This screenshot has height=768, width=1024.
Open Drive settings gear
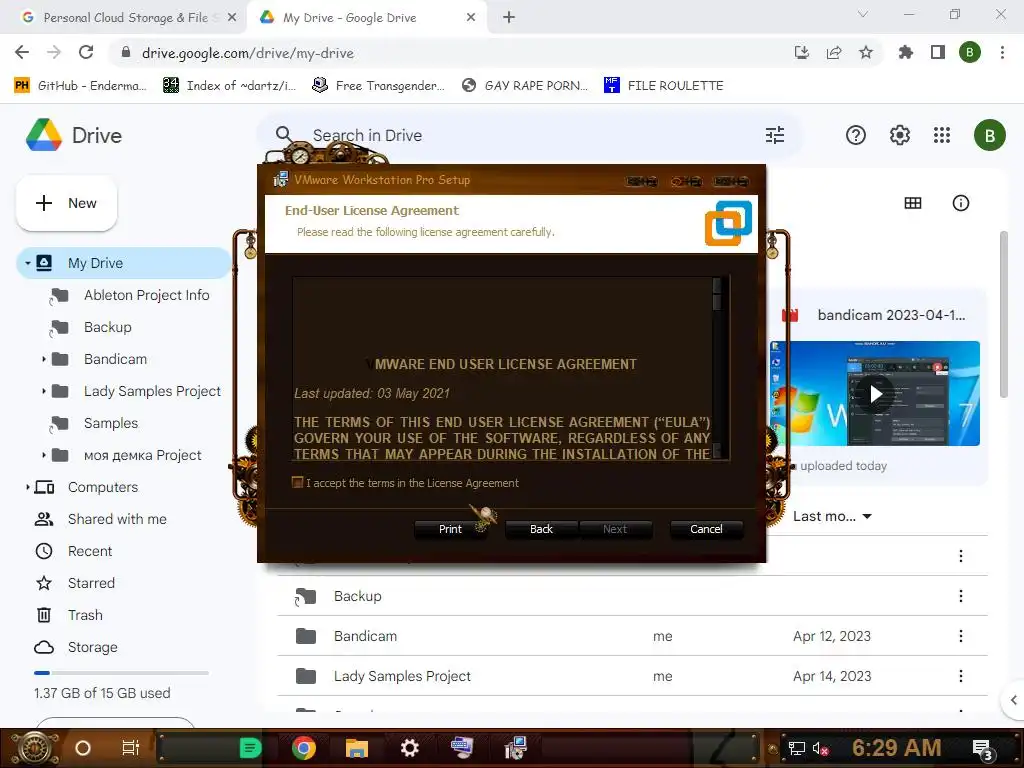point(899,135)
